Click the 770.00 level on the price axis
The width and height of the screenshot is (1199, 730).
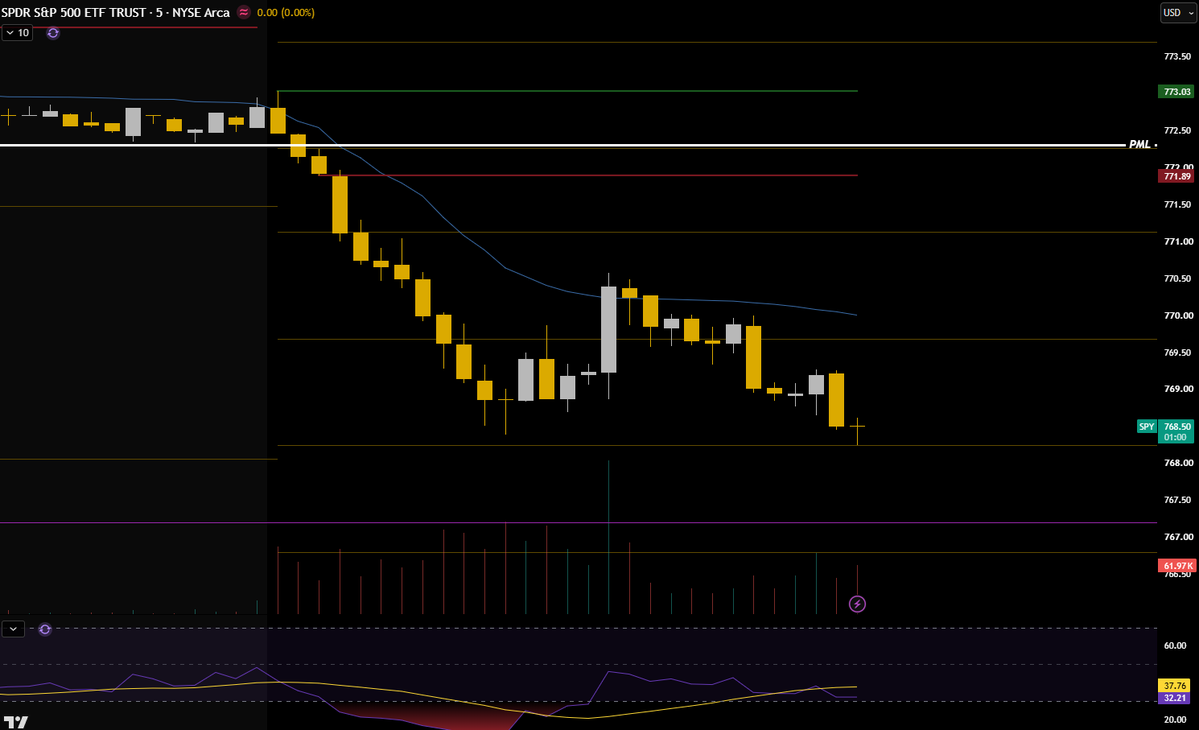click(x=1178, y=316)
